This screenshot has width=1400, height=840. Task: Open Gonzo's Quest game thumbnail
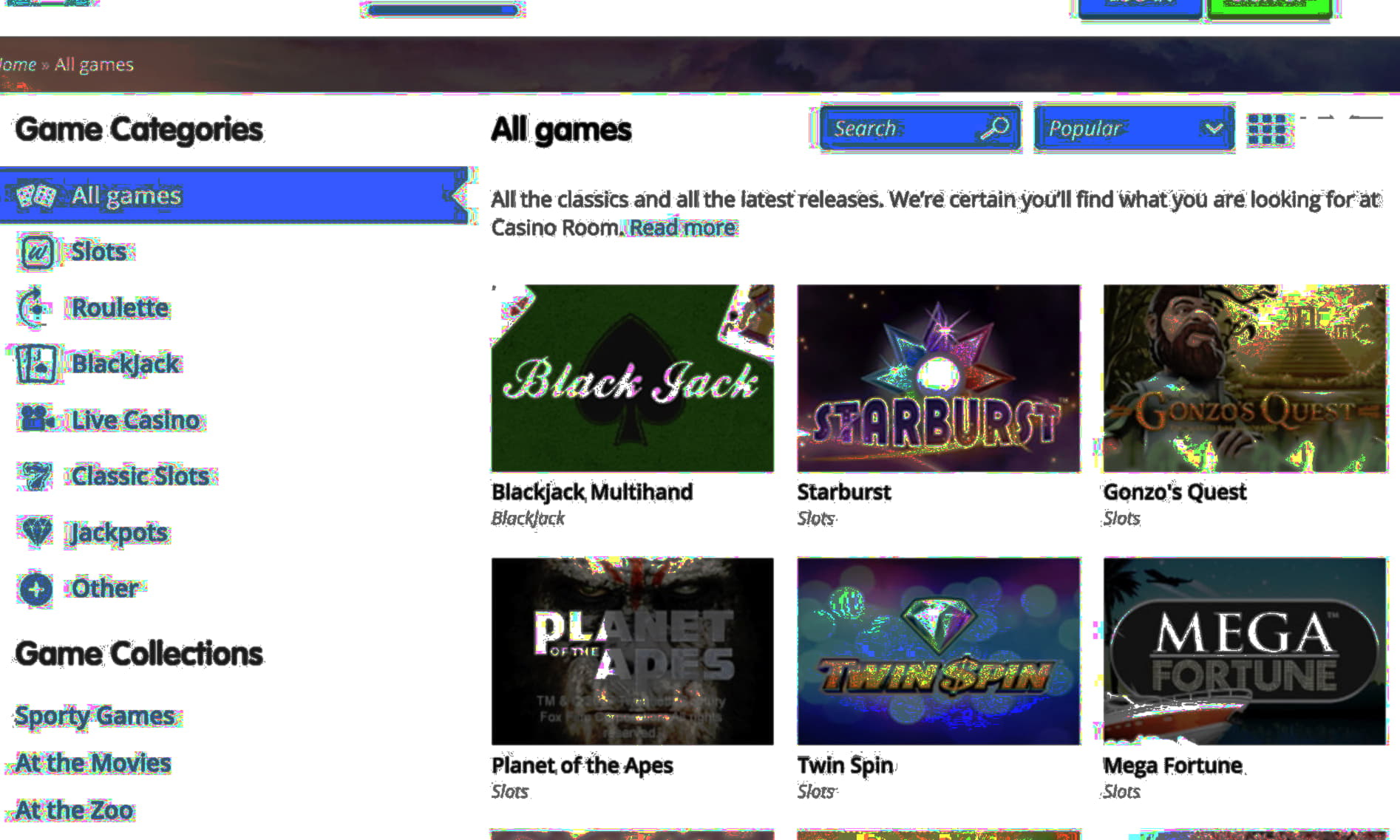(1245, 378)
